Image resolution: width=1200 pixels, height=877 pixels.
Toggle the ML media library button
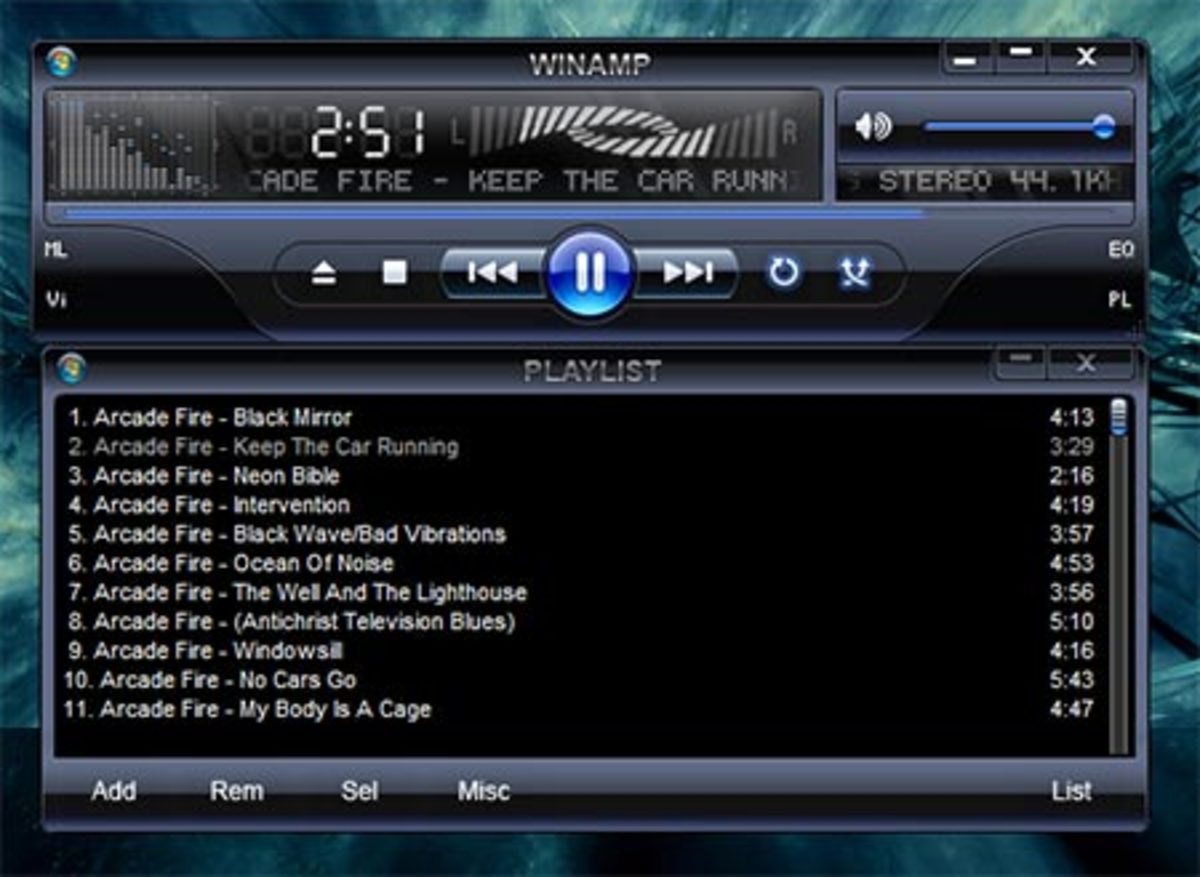[56, 250]
